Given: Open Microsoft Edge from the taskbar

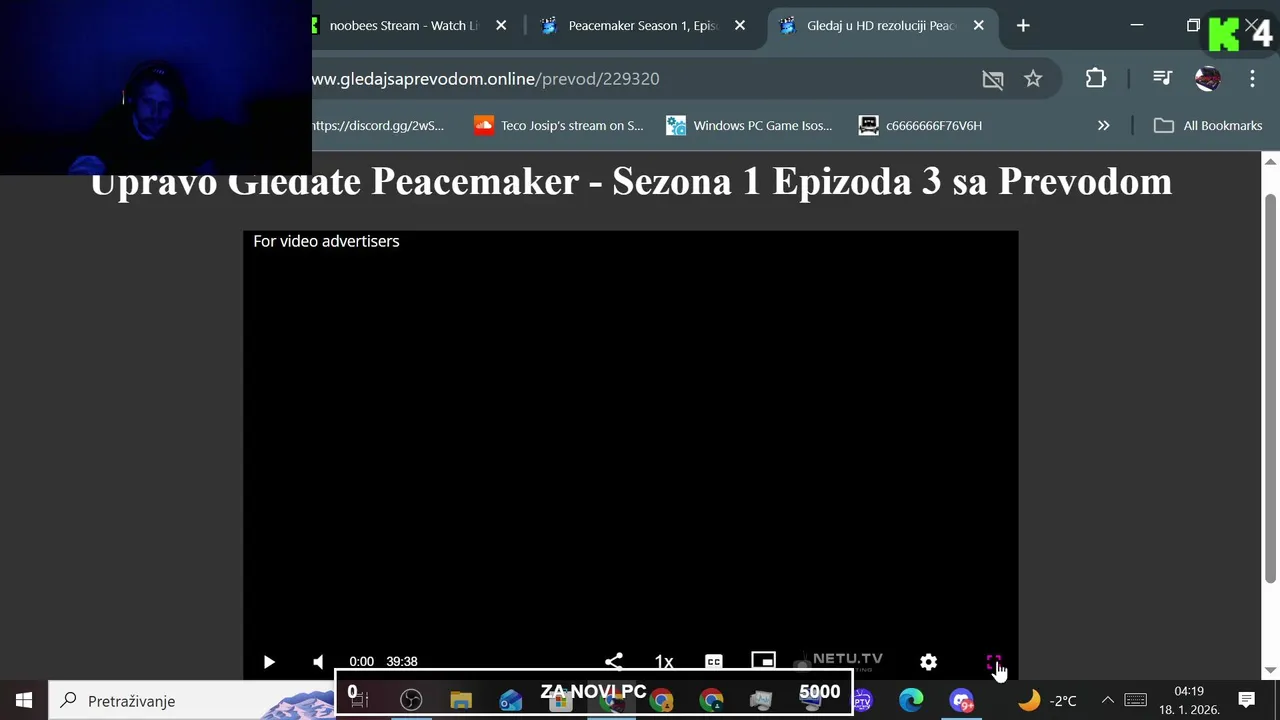Looking at the screenshot, I should [x=911, y=700].
